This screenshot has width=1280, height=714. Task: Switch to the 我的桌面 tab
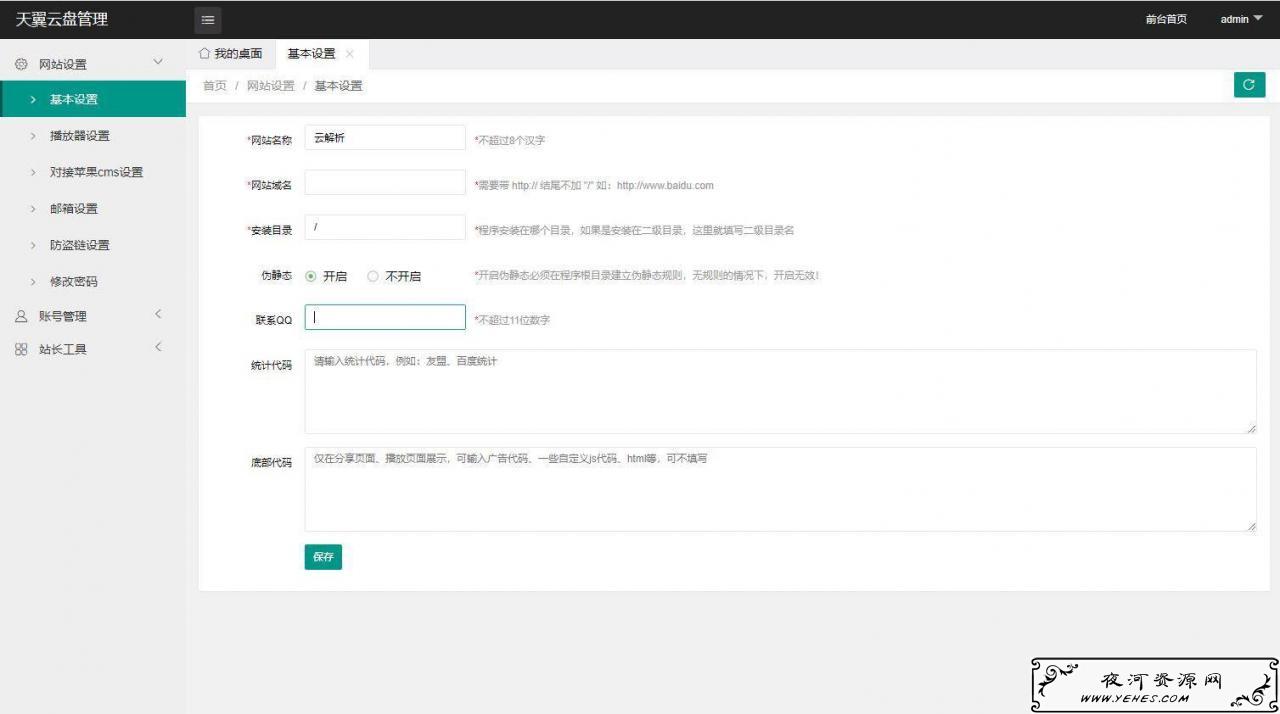[231, 54]
